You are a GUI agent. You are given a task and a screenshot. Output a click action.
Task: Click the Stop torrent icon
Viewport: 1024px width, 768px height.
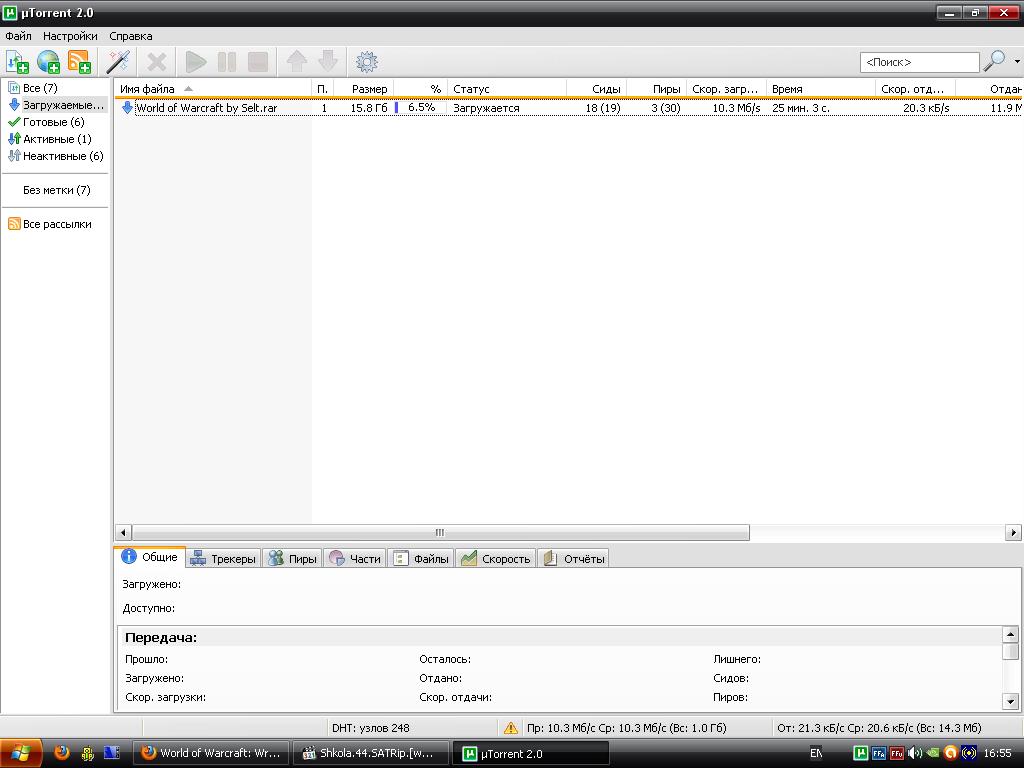click(x=258, y=62)
